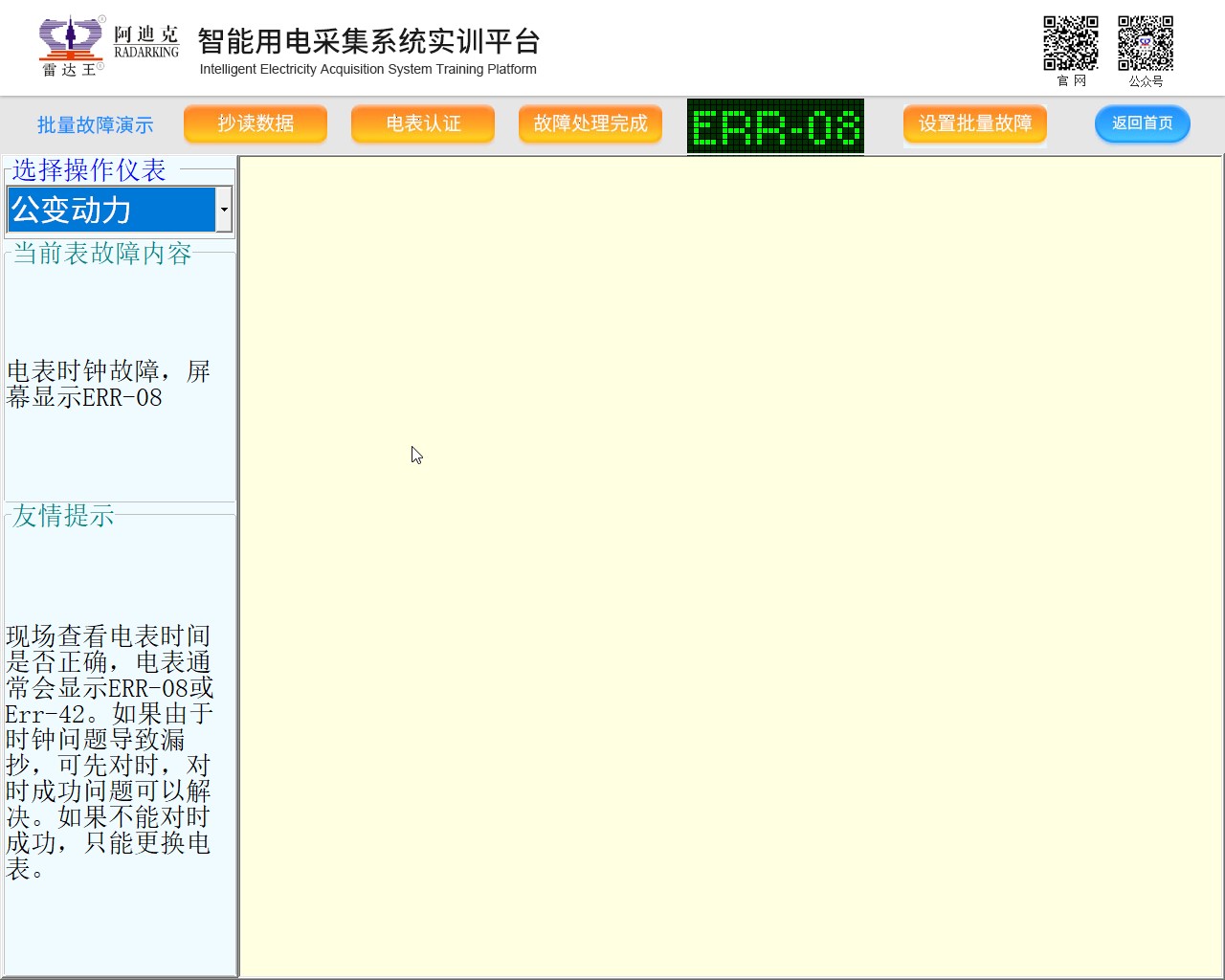The width and height of the screenshot is (1225, 980).
Task: Return home via the 返回首页 button
Action: pyautogui.click(x=1142, y=123)
